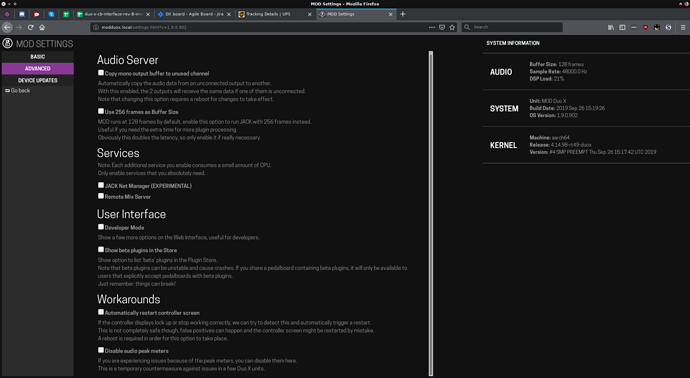Go back to previous page in Firefox
The height and width of the screenshot is (378, 690).
[x=7, y=27]
